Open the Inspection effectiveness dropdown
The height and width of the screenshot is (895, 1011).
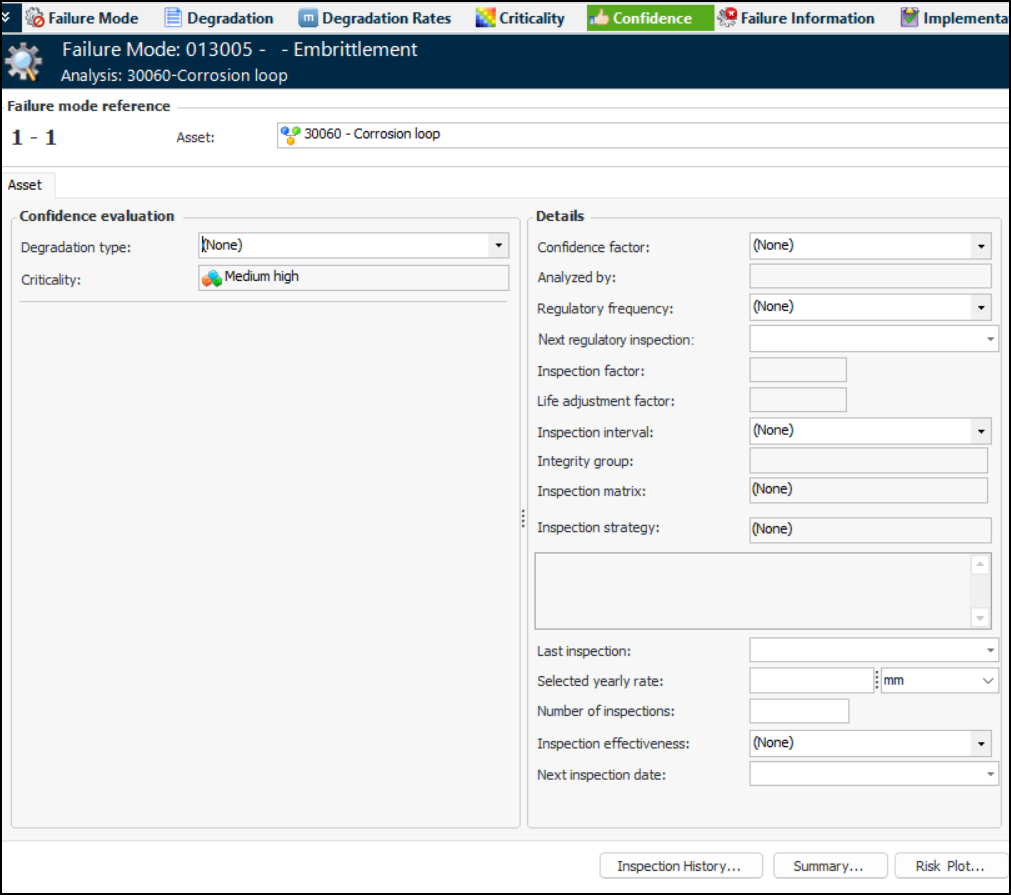(x=980, y=744)
